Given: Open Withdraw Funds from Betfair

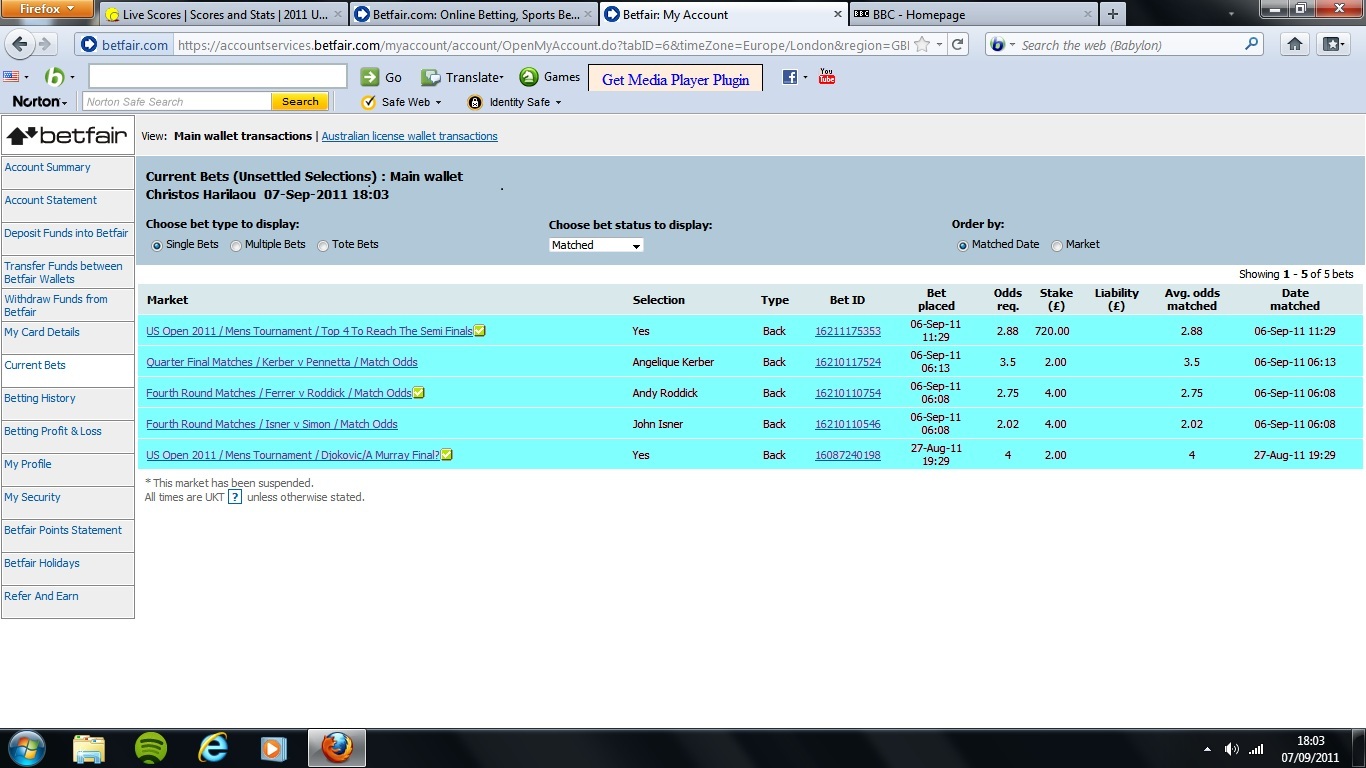Looking at the screenshot, I should tap(56, 305).
